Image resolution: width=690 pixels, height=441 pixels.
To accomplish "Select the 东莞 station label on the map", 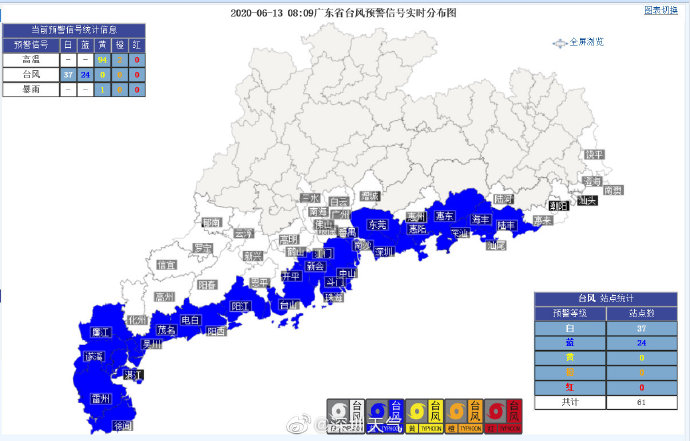I will (377, 224).
